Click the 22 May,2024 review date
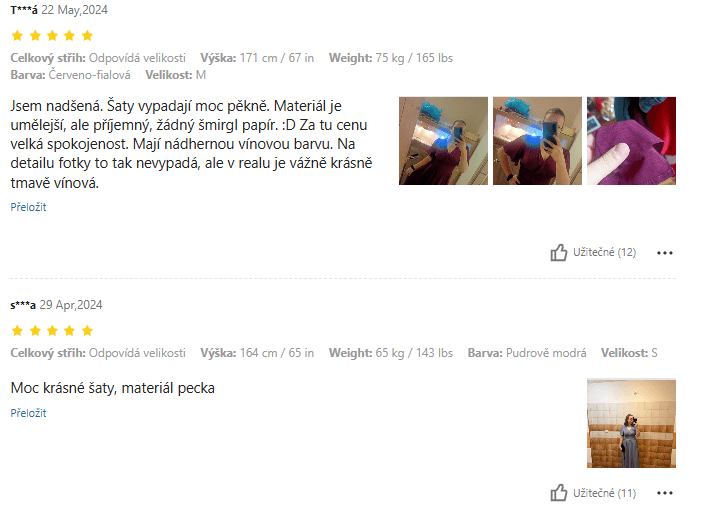 [x=74, y=10]
